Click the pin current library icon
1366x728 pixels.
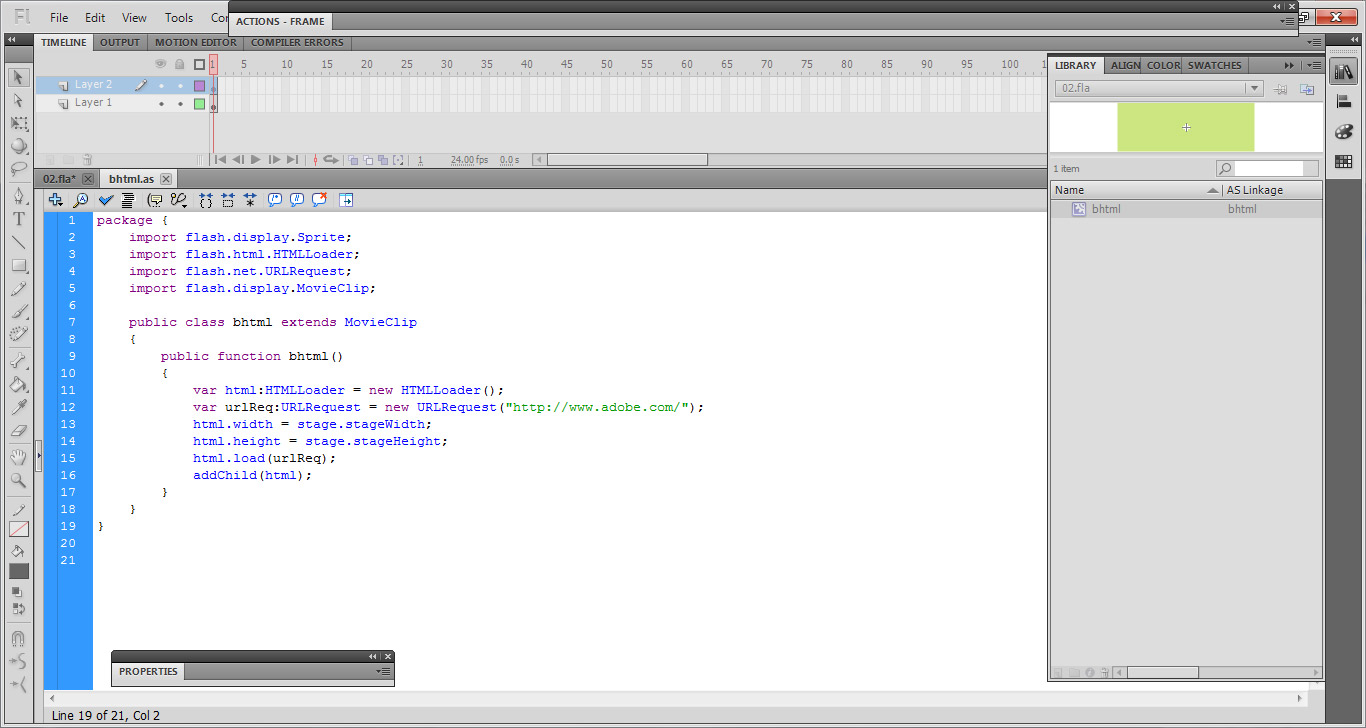click(1280, 88)
